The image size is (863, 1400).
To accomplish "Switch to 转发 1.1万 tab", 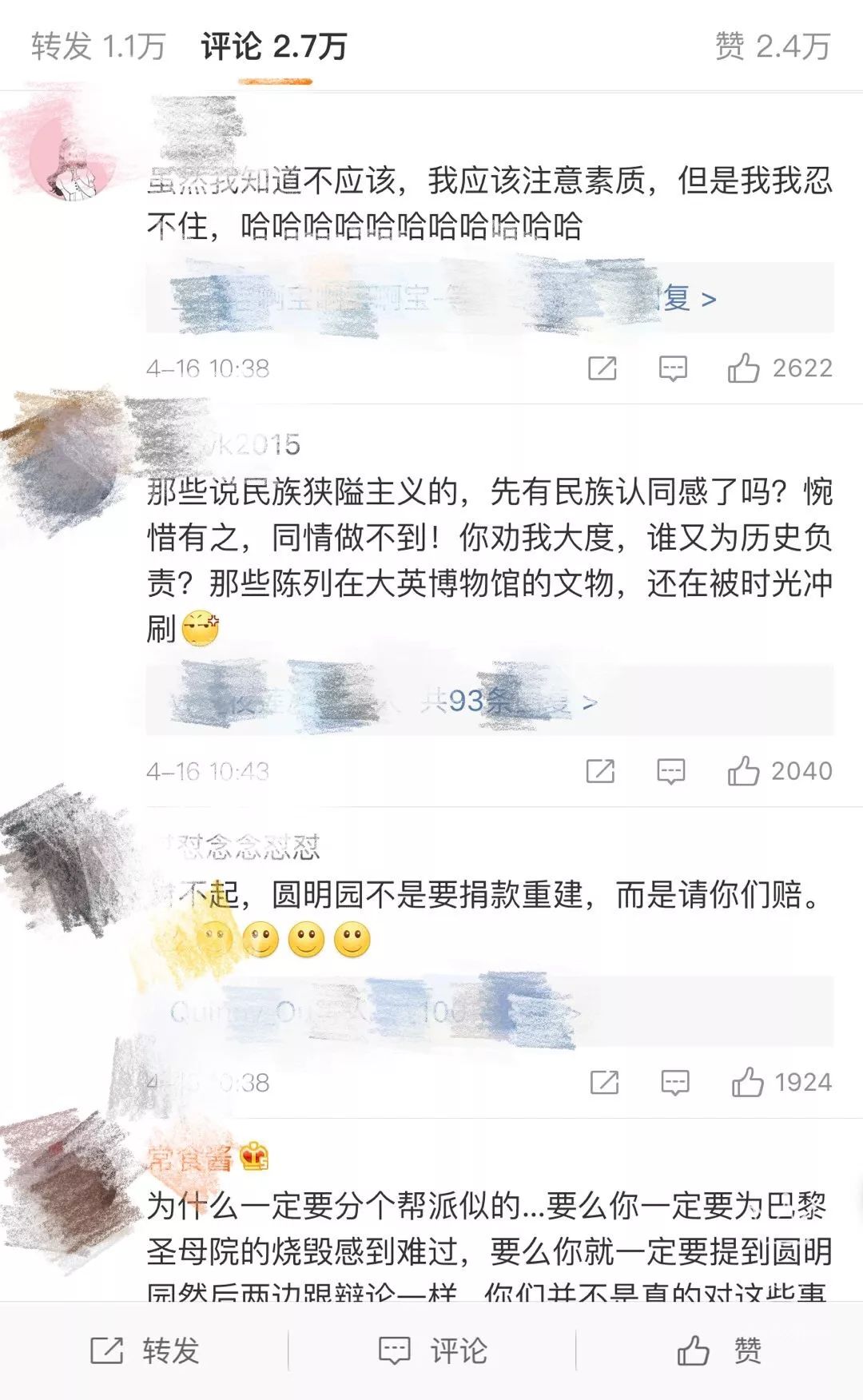I will tap(98, 46).
